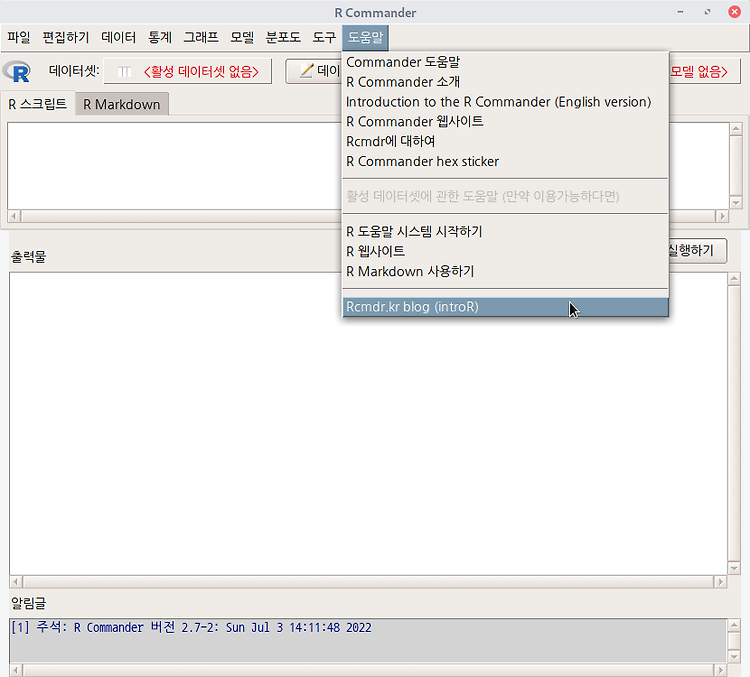This screenshot has width=750, height=677.
Task: Choose R 도움말 시스템 시작하기
Action: [x=505, y=232]
